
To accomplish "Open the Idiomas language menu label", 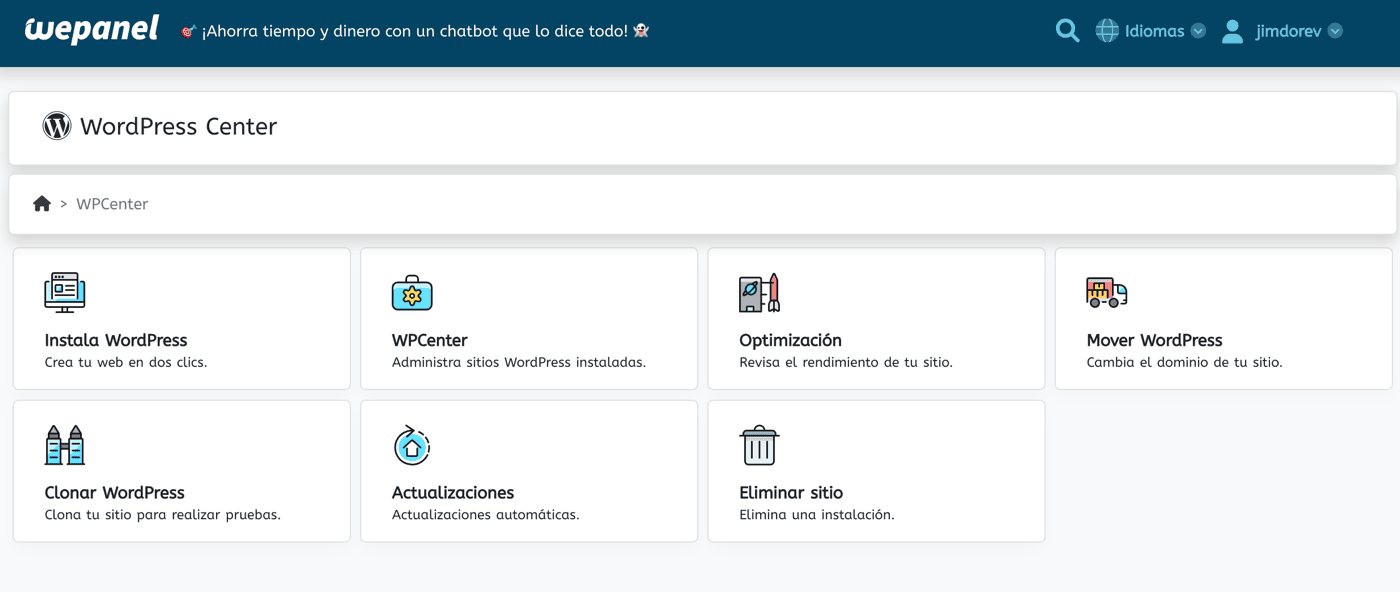I will click(x=1154, y=31).
